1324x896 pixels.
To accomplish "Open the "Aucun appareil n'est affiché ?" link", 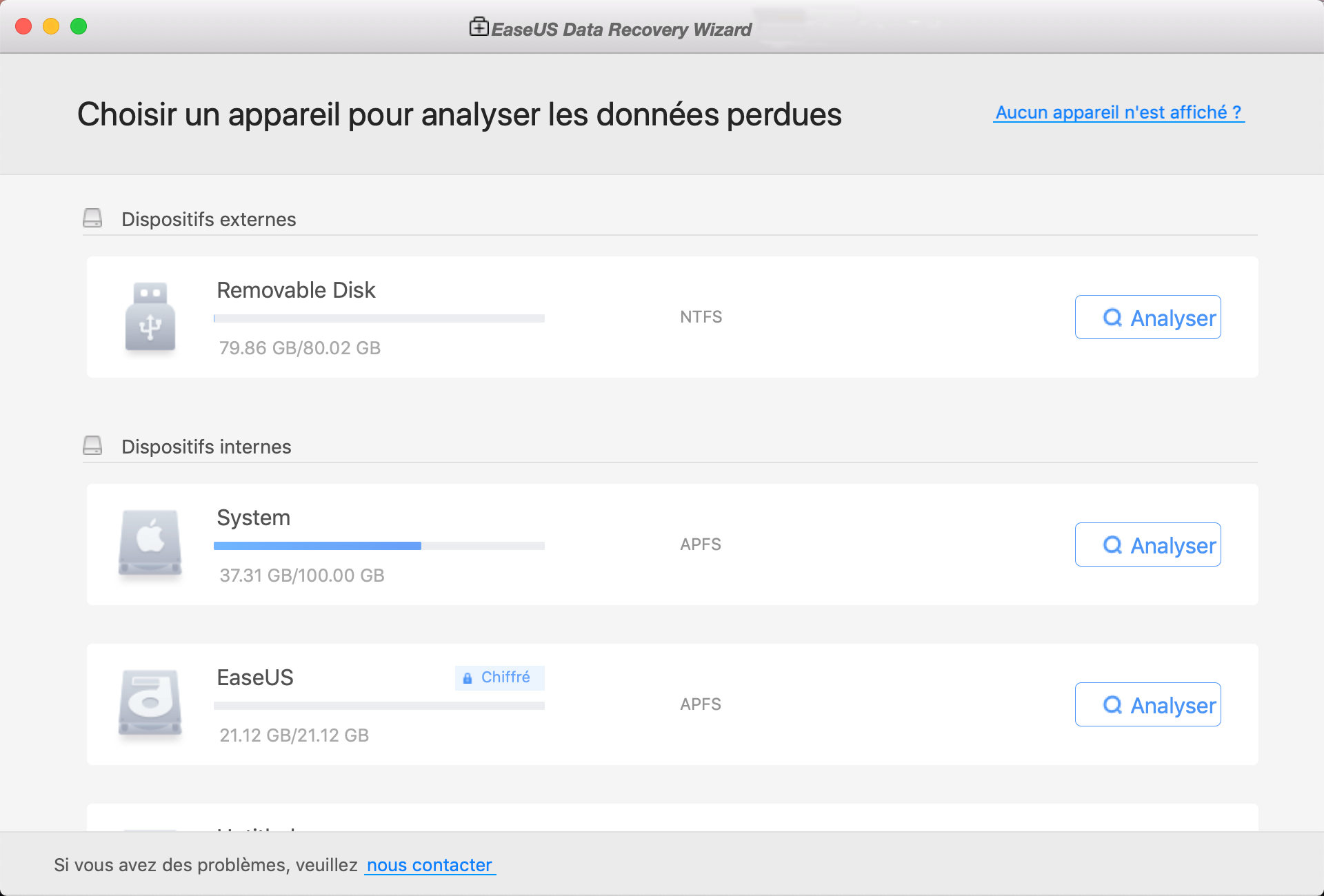I will [1119, 112].
